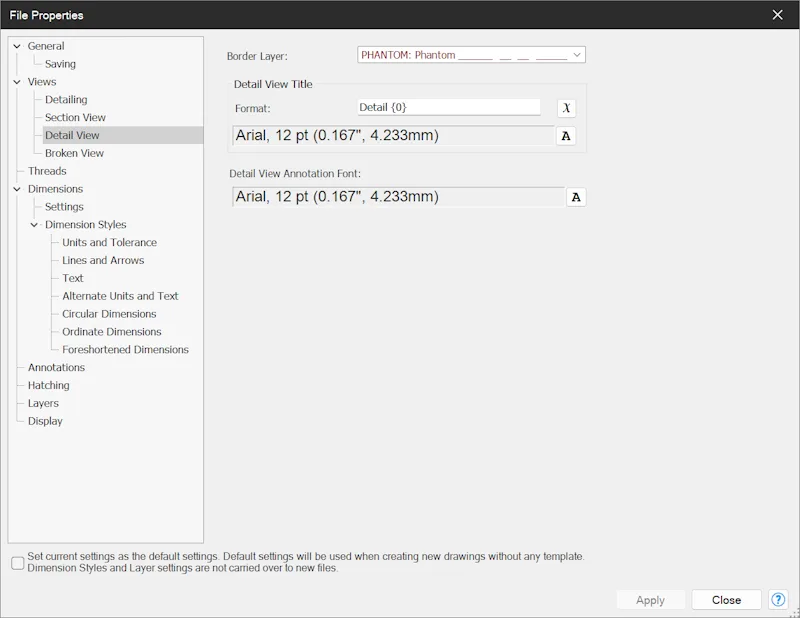Select Layers in the tree
Screen dimensions: 800x618
pyautogui.click(x=43, y=403)
